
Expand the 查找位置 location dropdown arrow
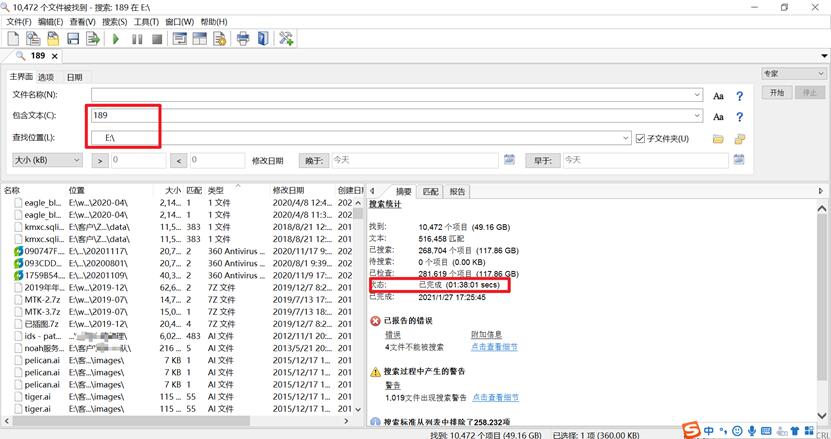click(626, 138)
